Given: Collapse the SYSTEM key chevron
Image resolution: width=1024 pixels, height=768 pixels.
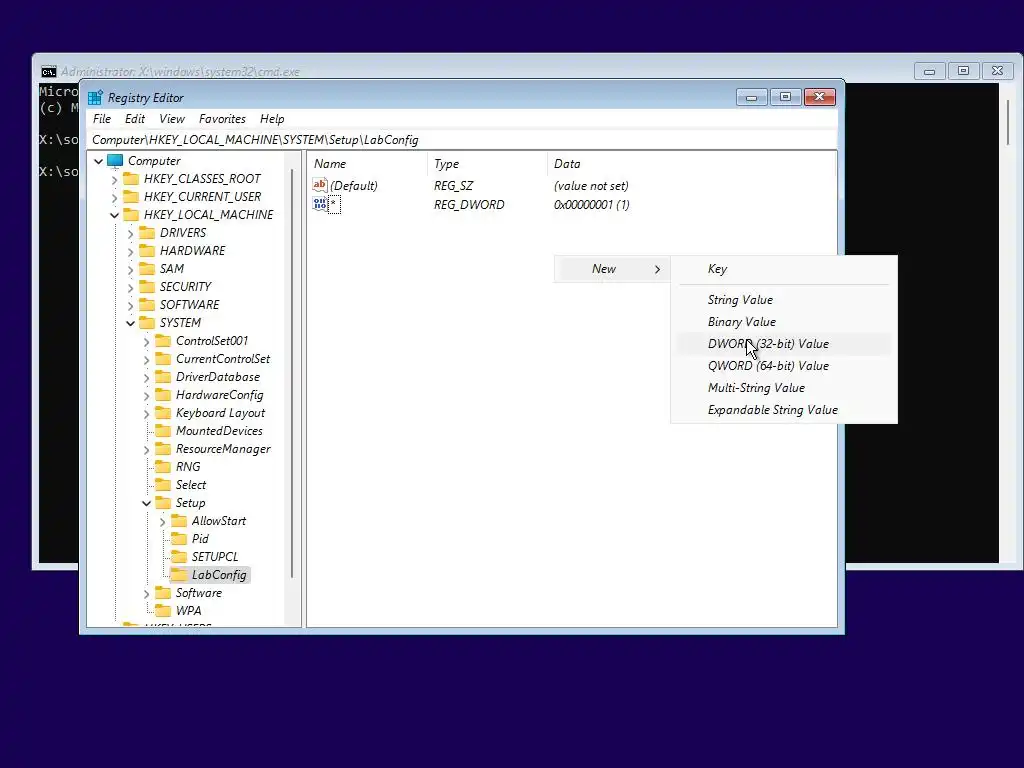Looking at the screenshot, I should coord(131,323).
